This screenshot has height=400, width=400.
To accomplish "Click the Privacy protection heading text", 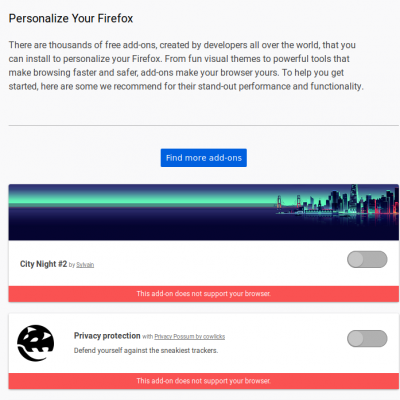I will [x=107, y=336].
